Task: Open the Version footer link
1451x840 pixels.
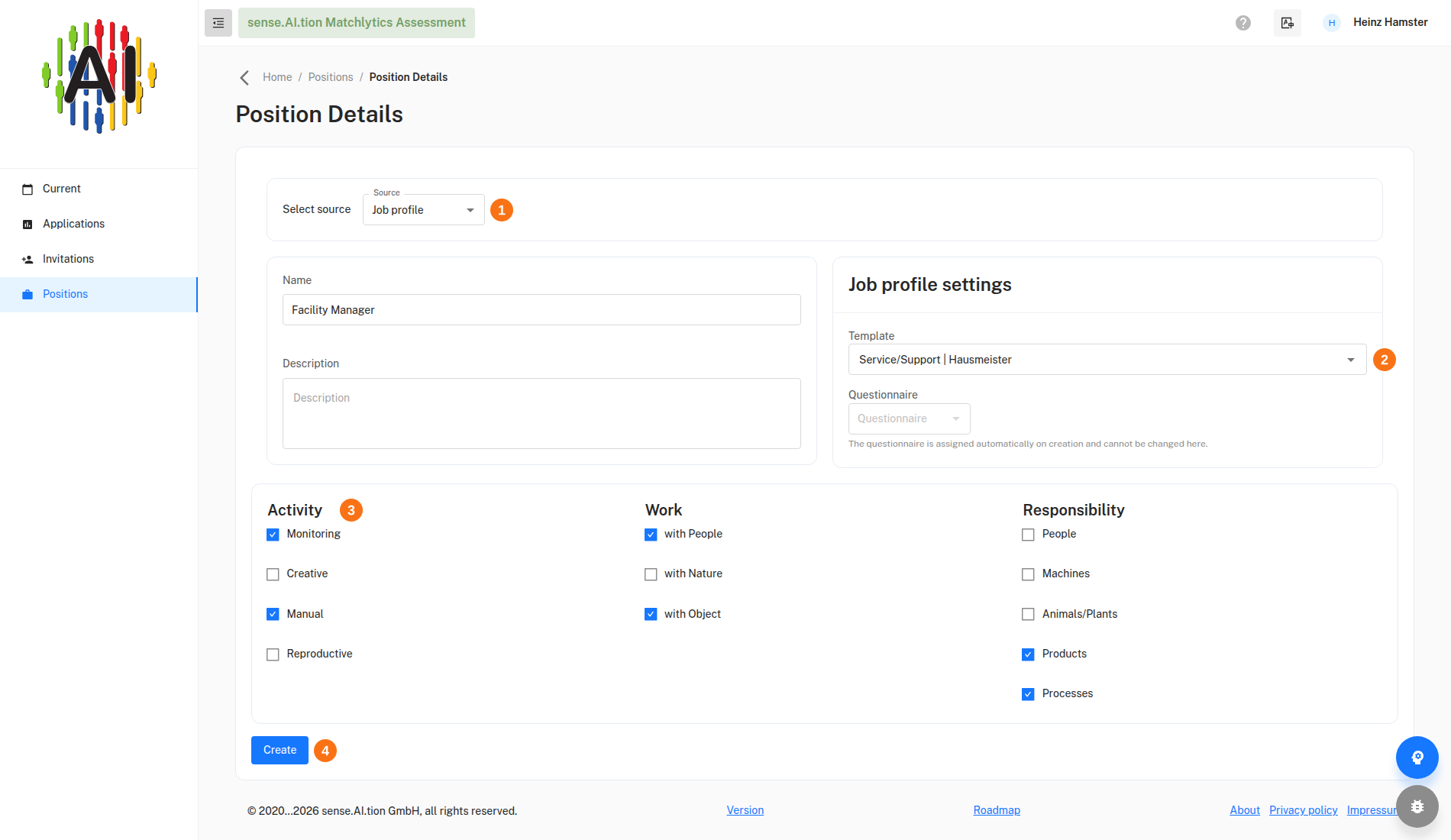Action: (x=745, y=810)
